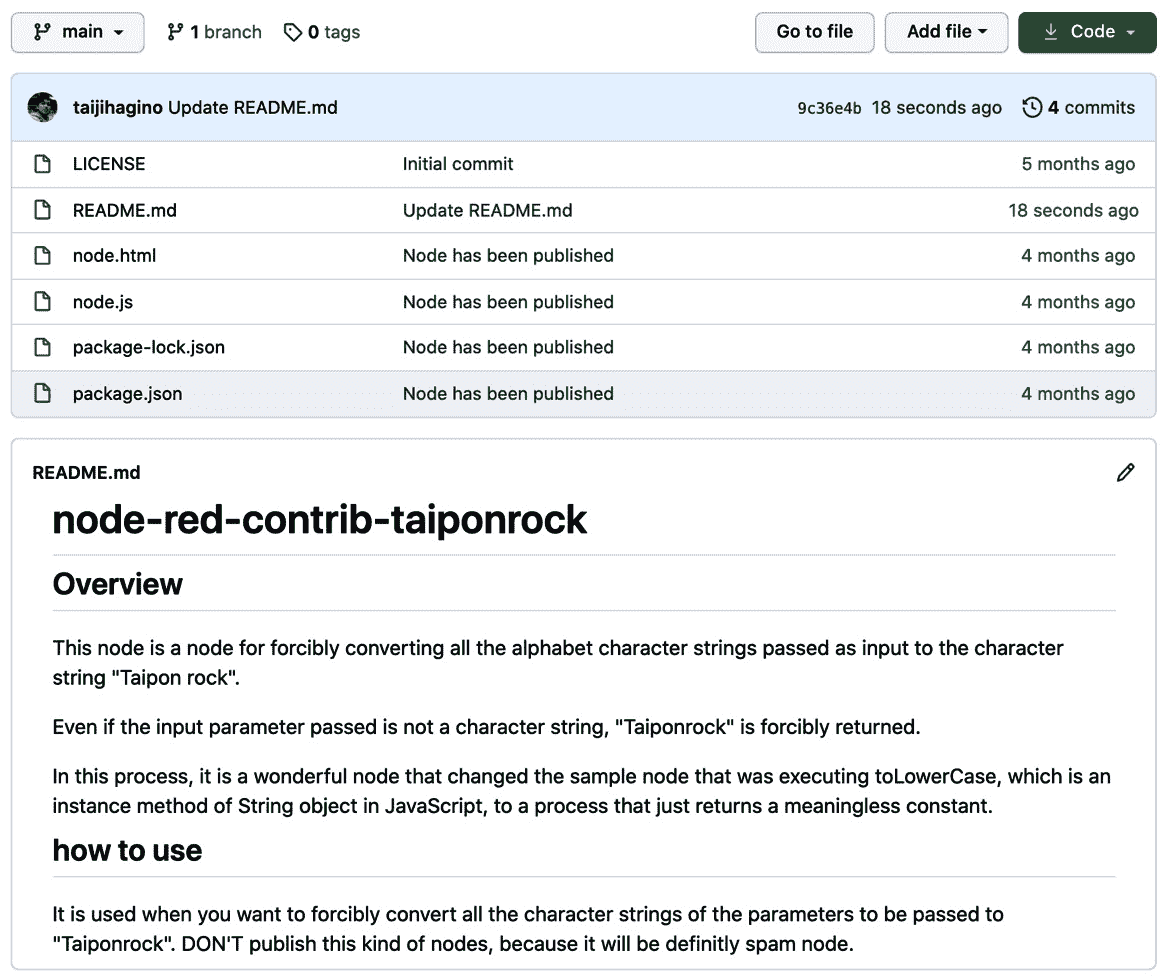Open node.html from the file list

(113, 255)
